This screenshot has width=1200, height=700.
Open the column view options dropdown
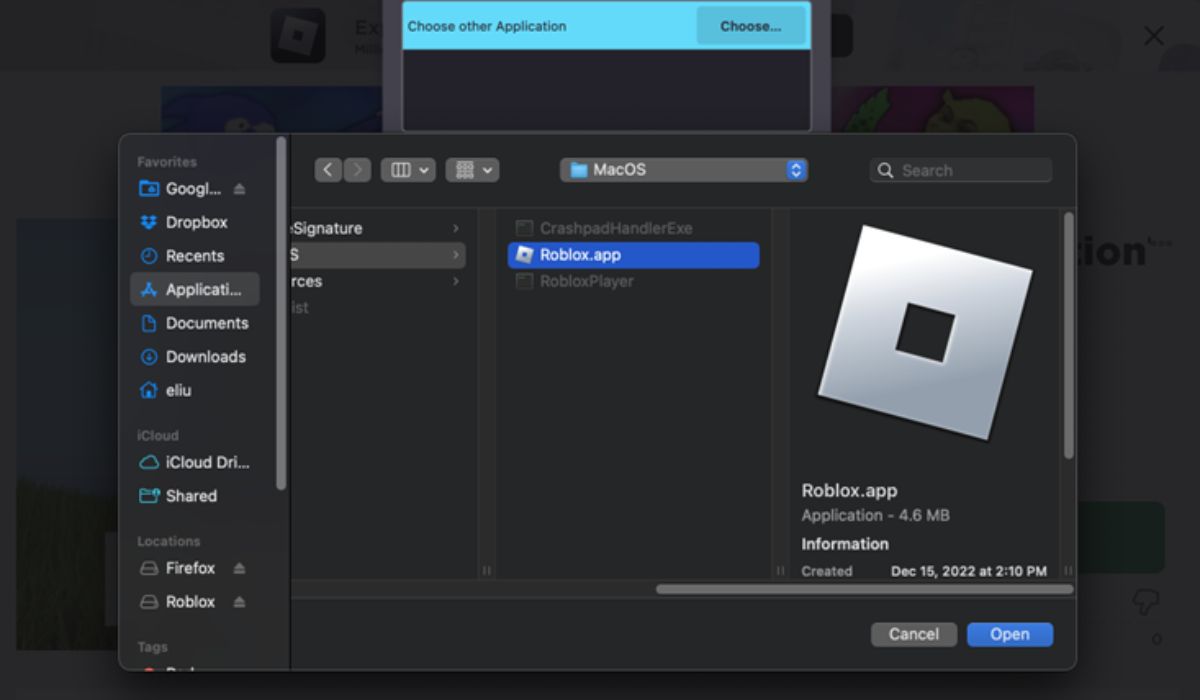coord(407,170)
